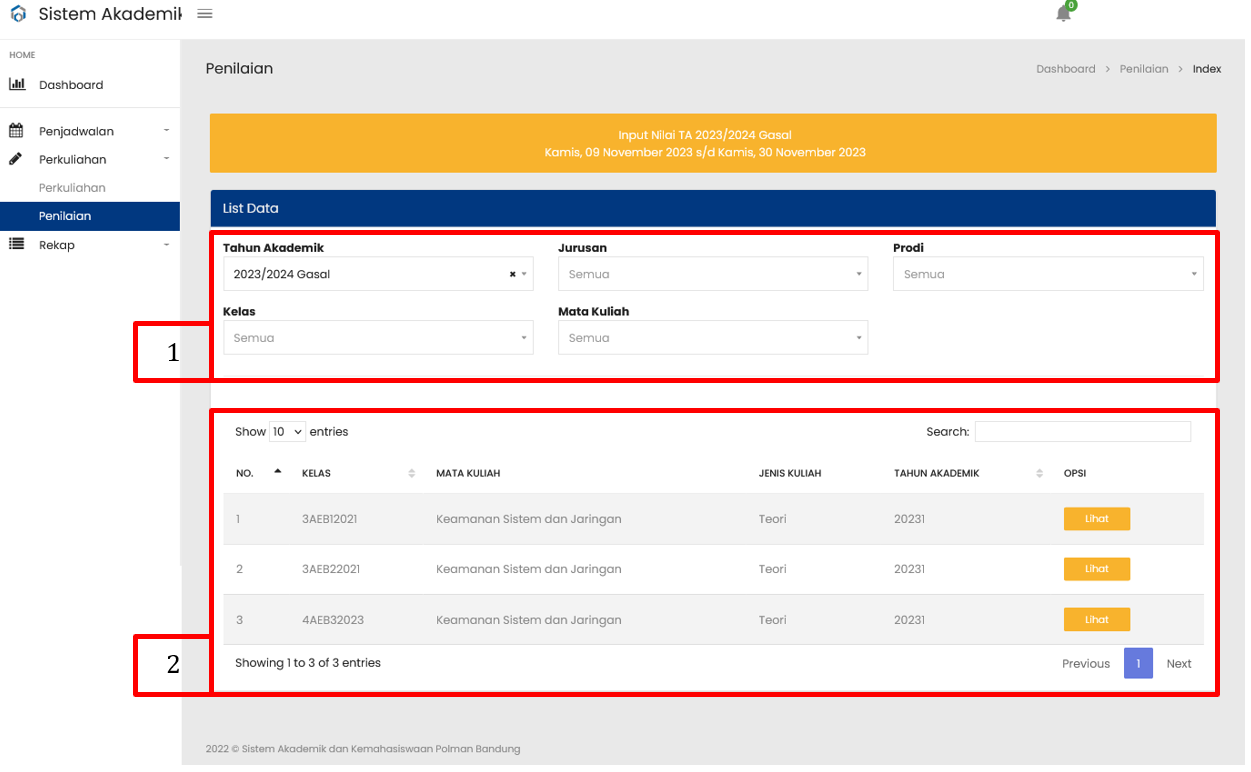1251x772 pixels.
Task: Change the Show entries count selector
Action: click(x=287, y=432)
